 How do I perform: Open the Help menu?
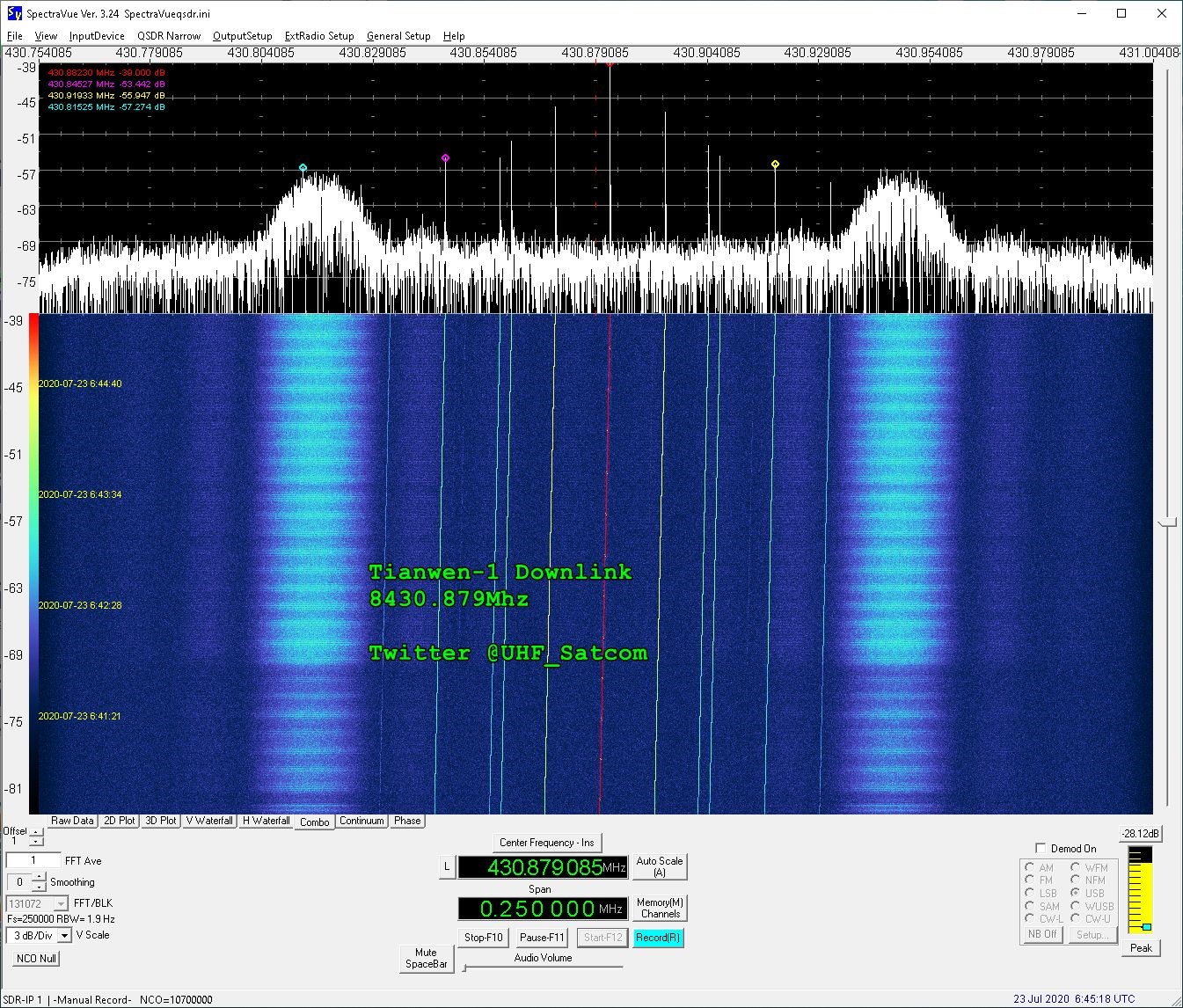(x=454, y=36)
